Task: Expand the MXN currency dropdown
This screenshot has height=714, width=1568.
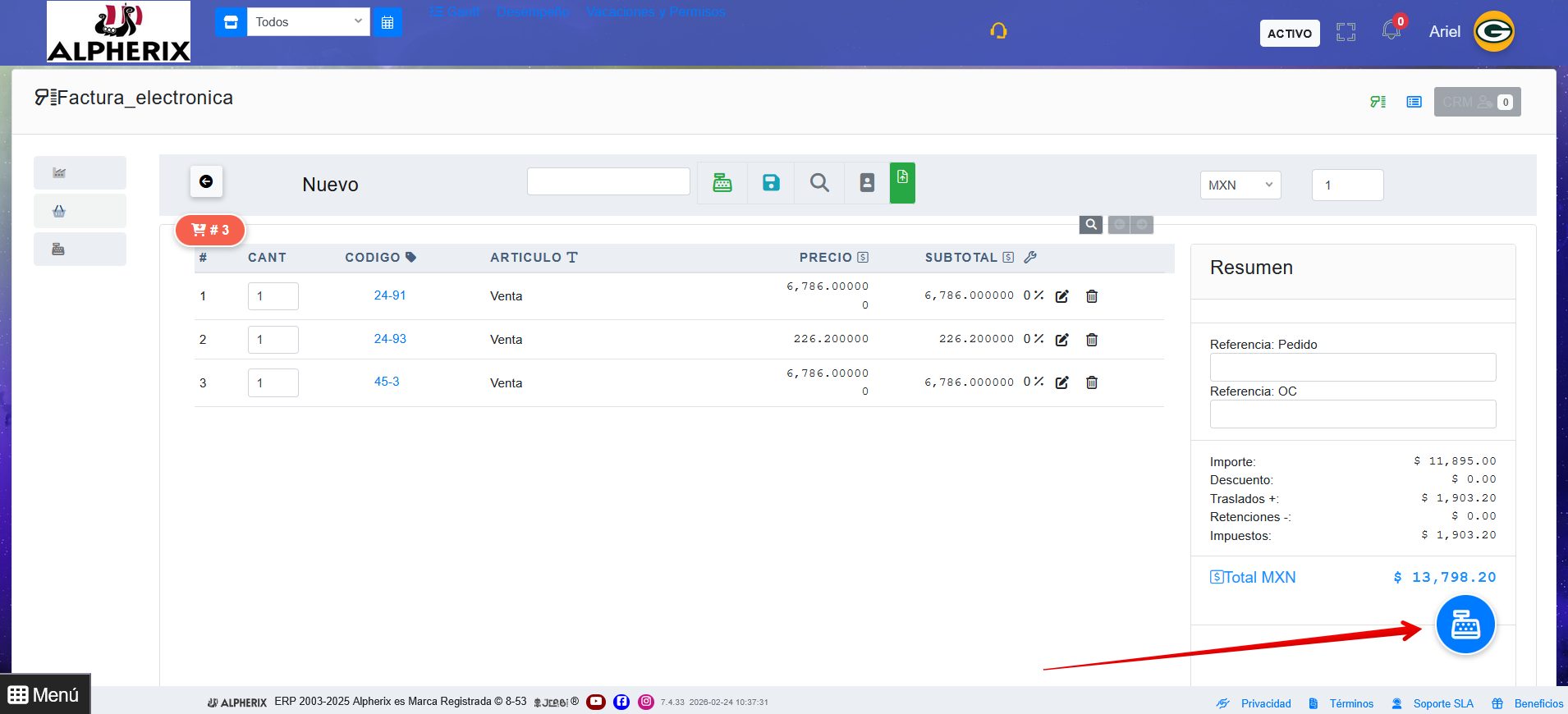Action: point(1240,185)
